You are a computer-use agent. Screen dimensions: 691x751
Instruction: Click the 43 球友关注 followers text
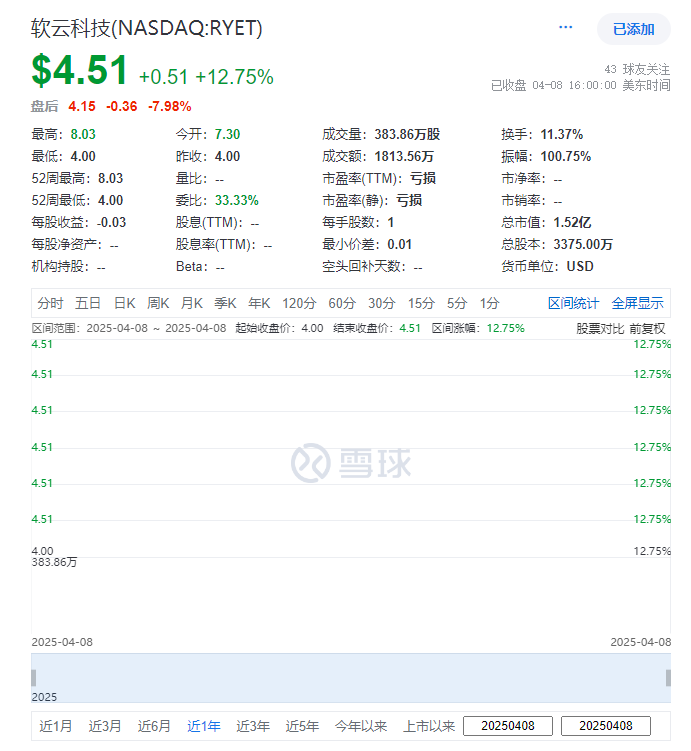(637, 69)
